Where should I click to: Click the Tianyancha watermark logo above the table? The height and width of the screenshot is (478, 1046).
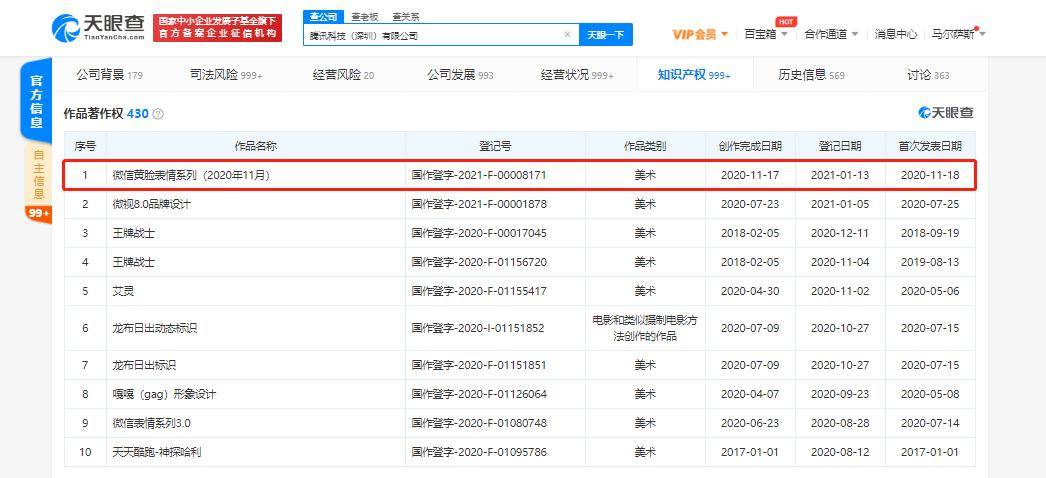point(945,113)
